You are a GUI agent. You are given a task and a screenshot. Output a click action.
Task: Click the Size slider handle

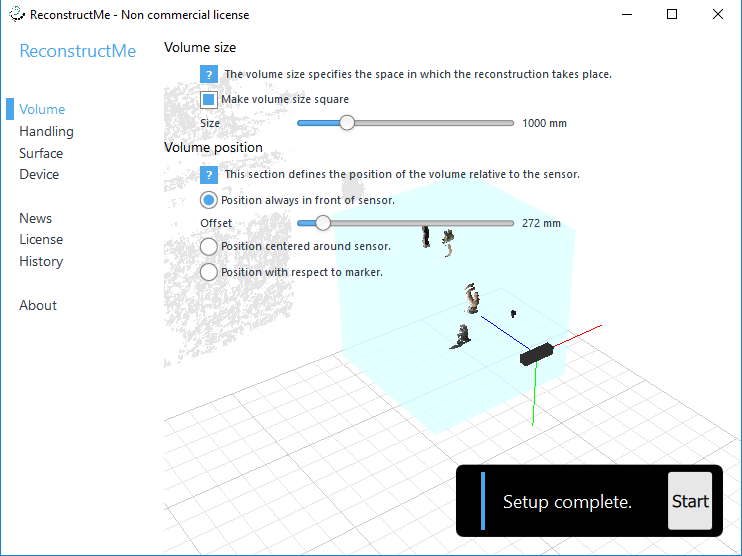coord(347,123)
